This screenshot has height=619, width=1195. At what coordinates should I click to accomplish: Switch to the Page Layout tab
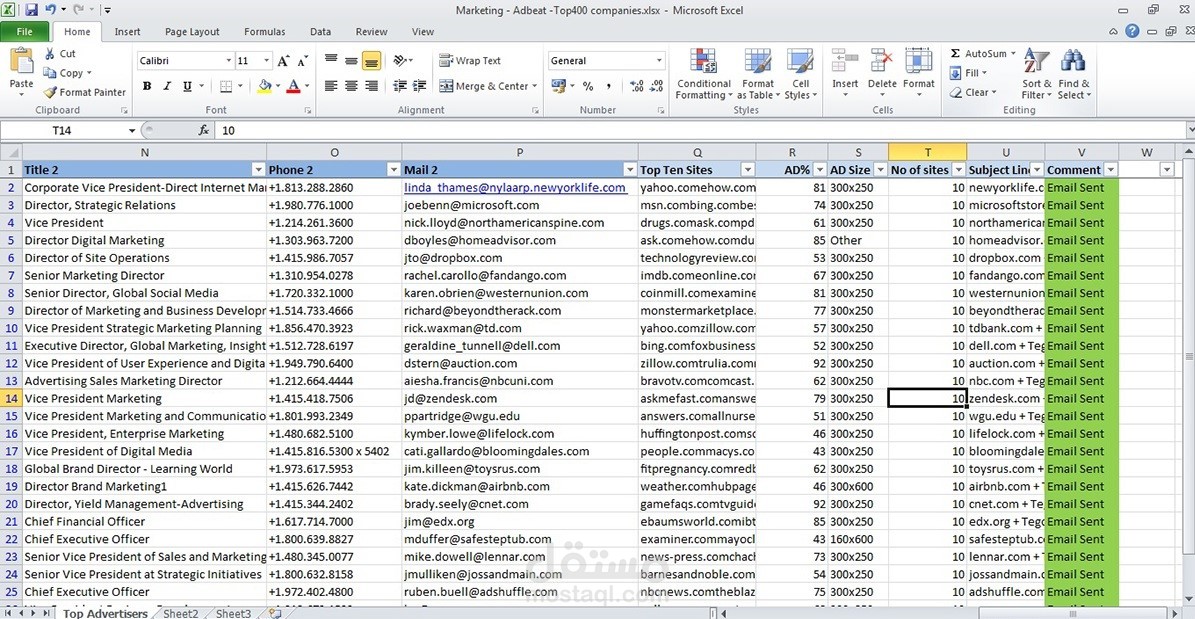click(x=192, y=32)
